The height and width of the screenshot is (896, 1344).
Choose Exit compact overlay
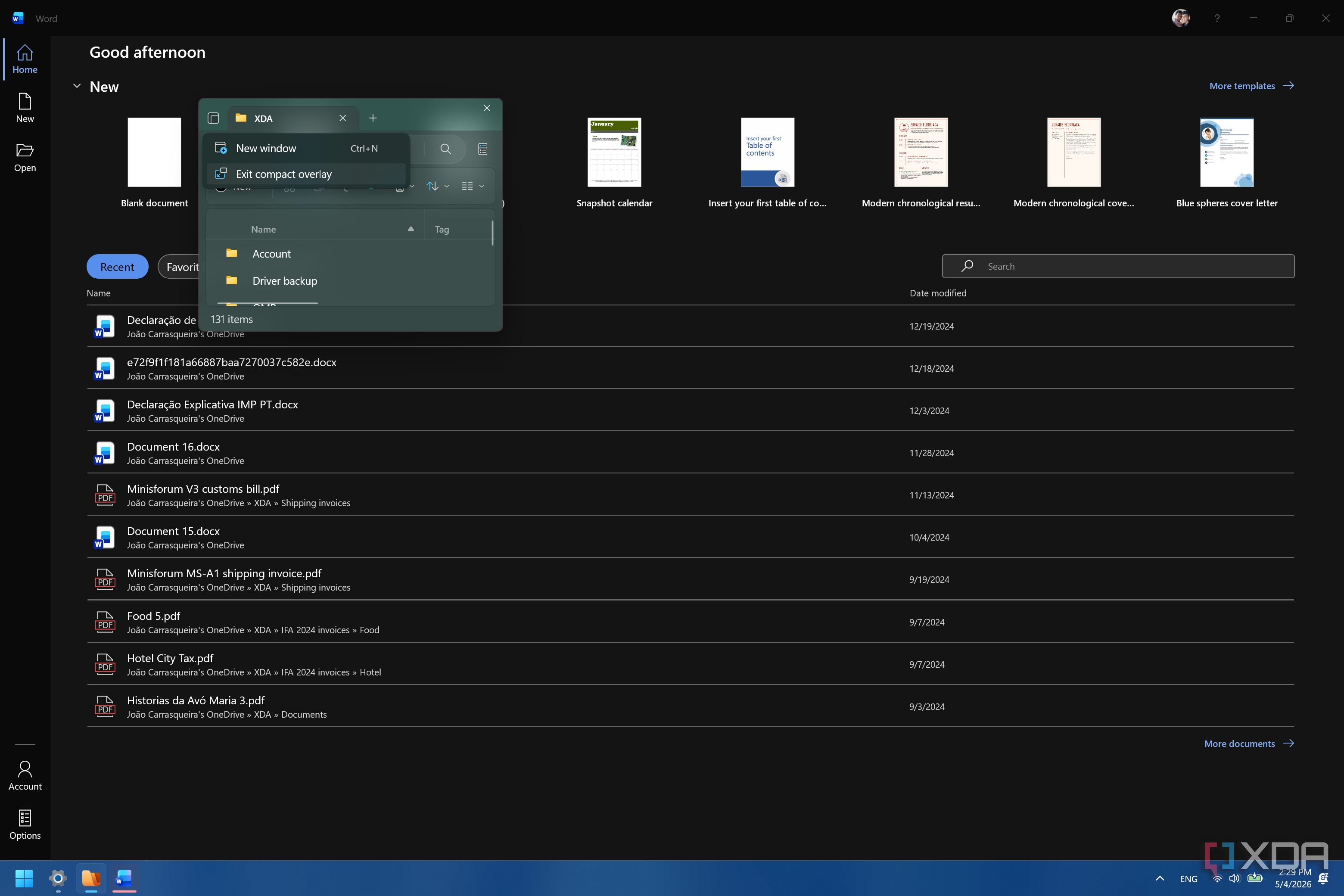pyautogui.click(x=306, y=174)
